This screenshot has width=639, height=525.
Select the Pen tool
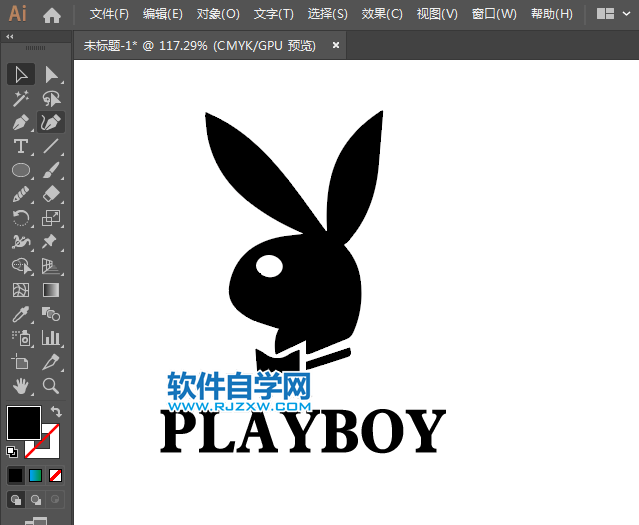21,122
